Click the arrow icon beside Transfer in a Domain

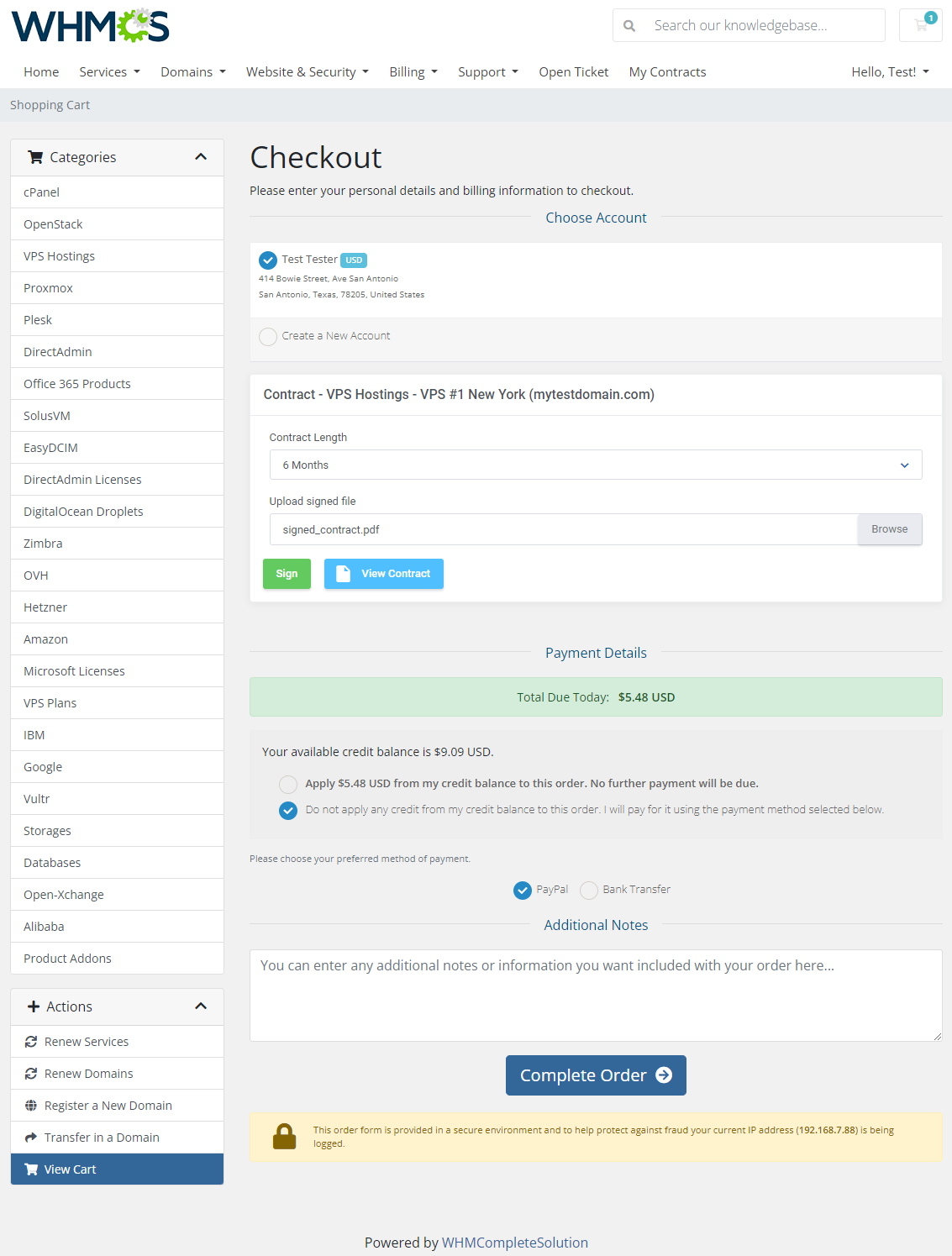coord(31,1137)
